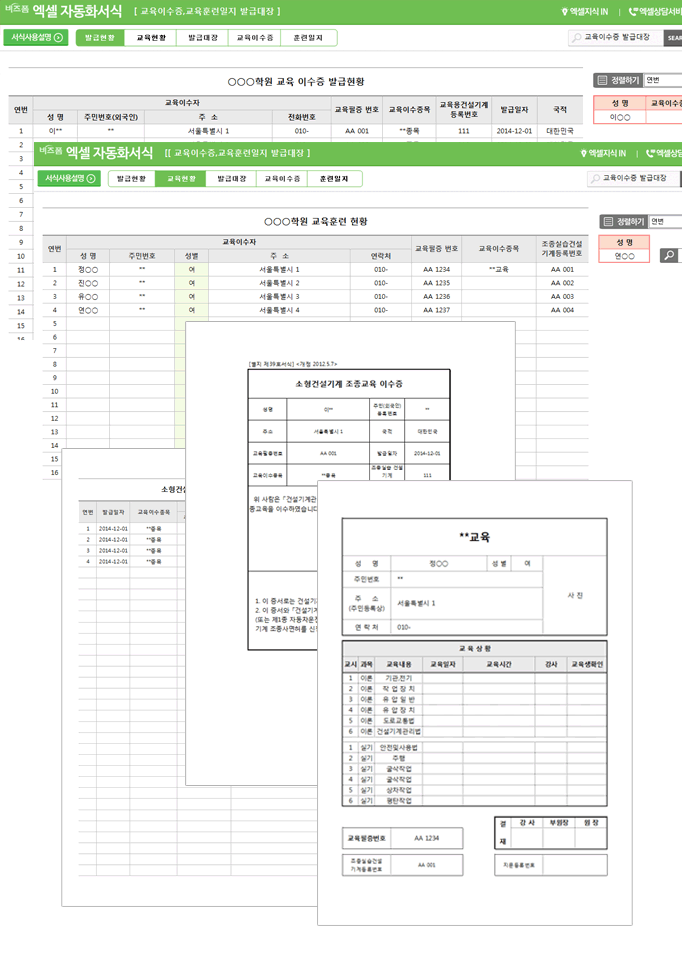Viewport: 682px width, 962px height.
Task: Click registration number cell AA 002
Action: pos(562,283)
